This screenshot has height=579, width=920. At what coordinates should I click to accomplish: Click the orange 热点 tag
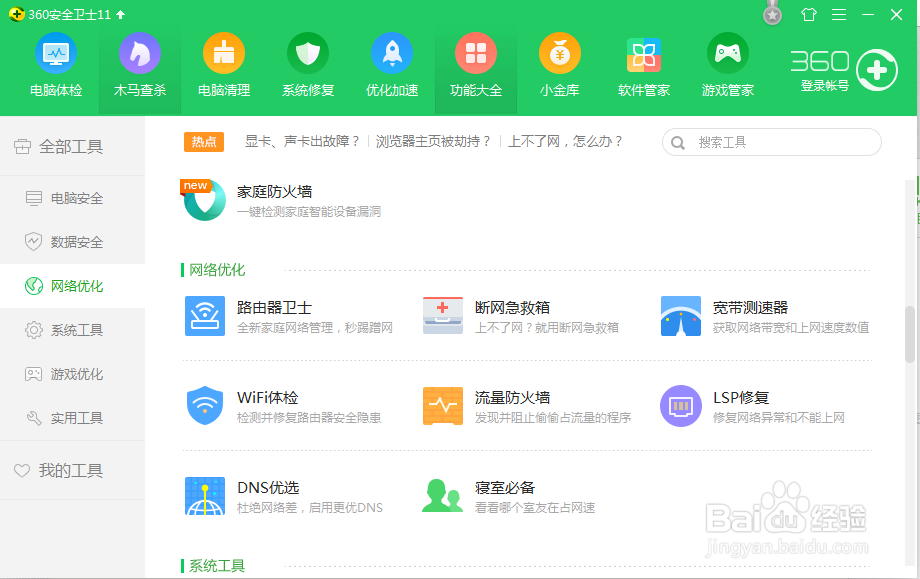pos(204,142)
